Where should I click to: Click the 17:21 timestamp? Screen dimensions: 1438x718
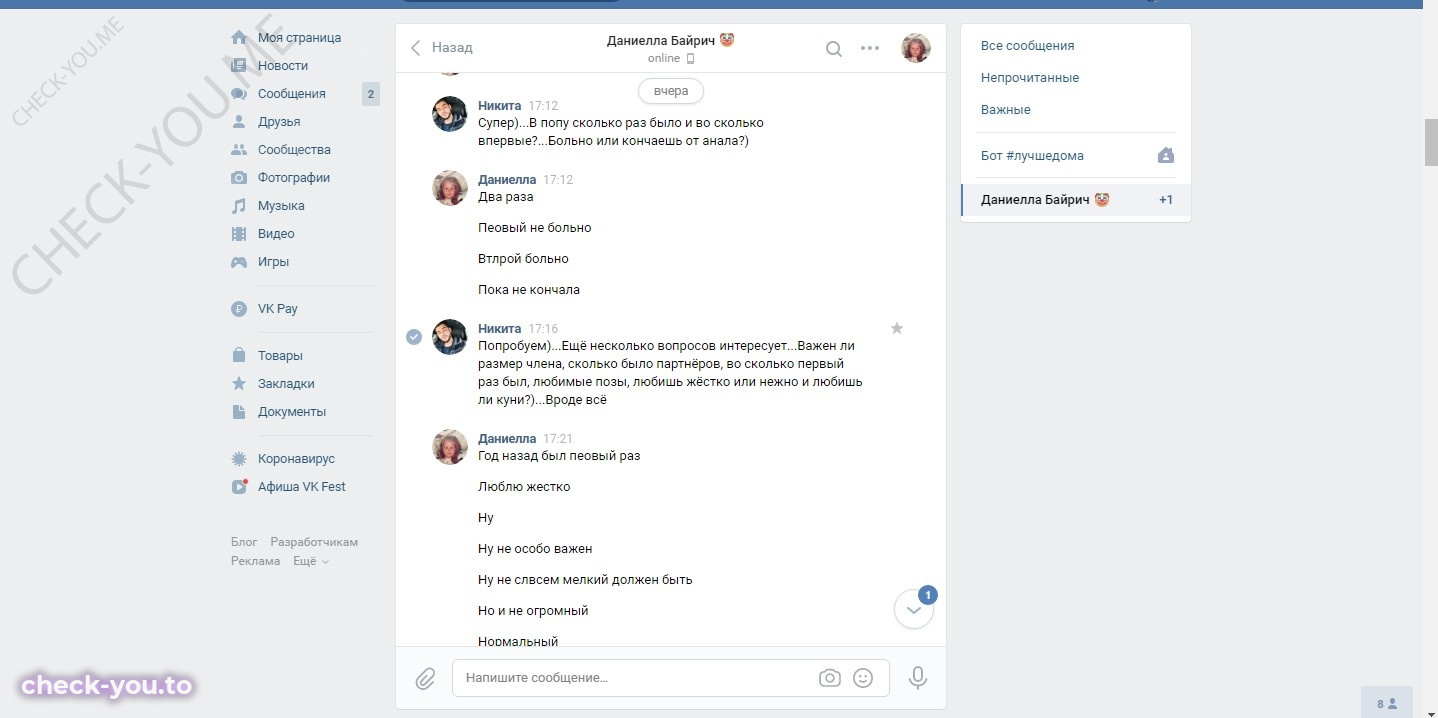(557, 439)
